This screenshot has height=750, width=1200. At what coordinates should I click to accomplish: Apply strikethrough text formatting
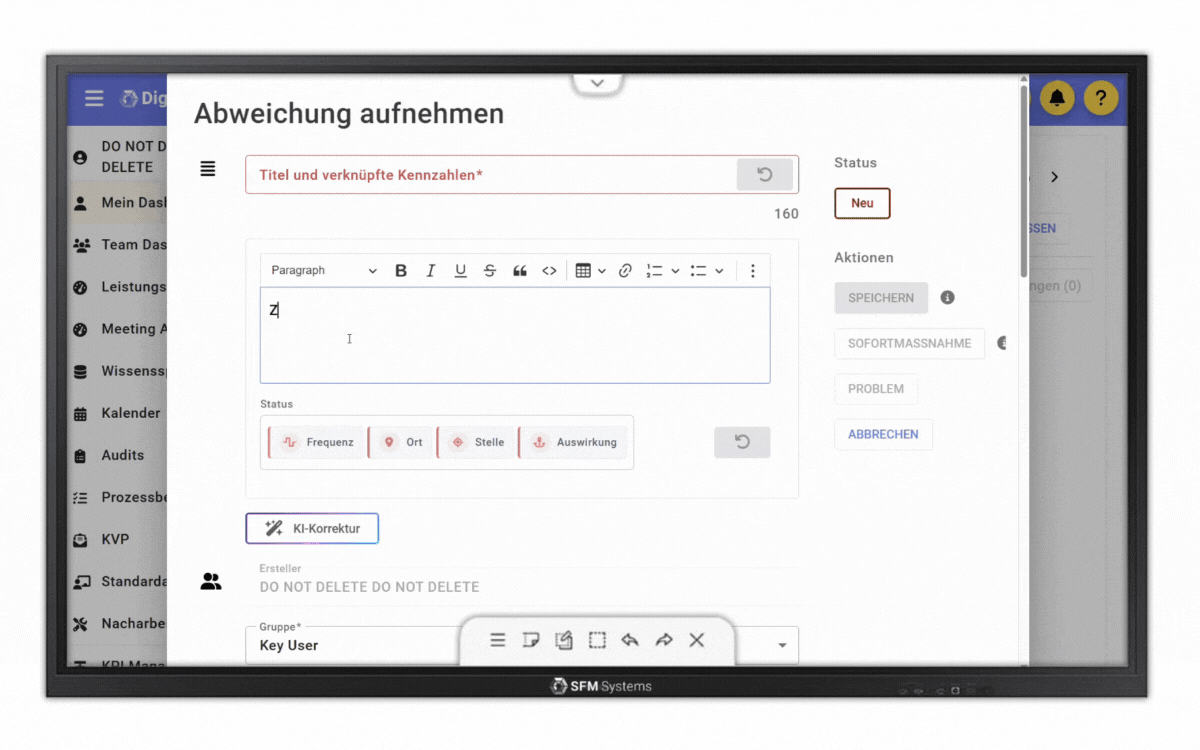pyautogui.click(x=490, y=271)
